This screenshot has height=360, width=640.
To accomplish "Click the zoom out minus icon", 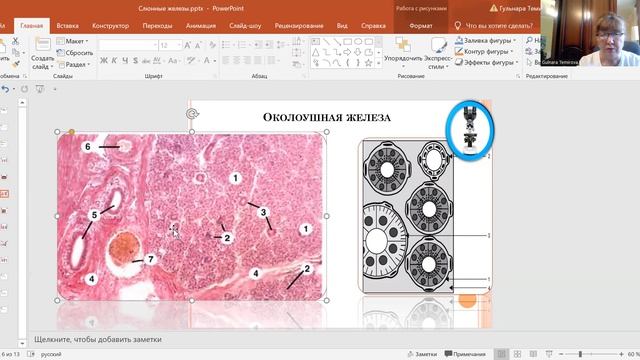I will click(562, 354).
